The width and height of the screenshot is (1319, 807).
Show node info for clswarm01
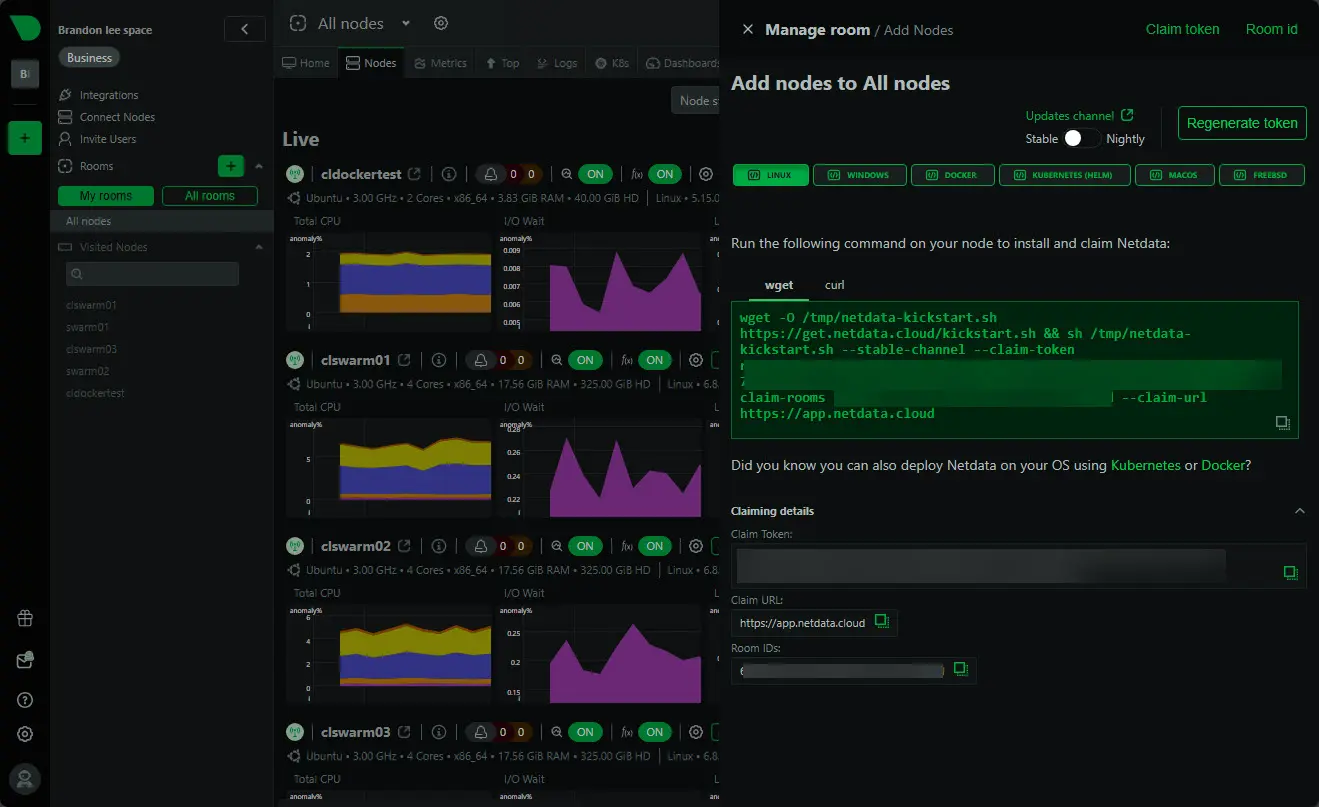click(438, 360)
